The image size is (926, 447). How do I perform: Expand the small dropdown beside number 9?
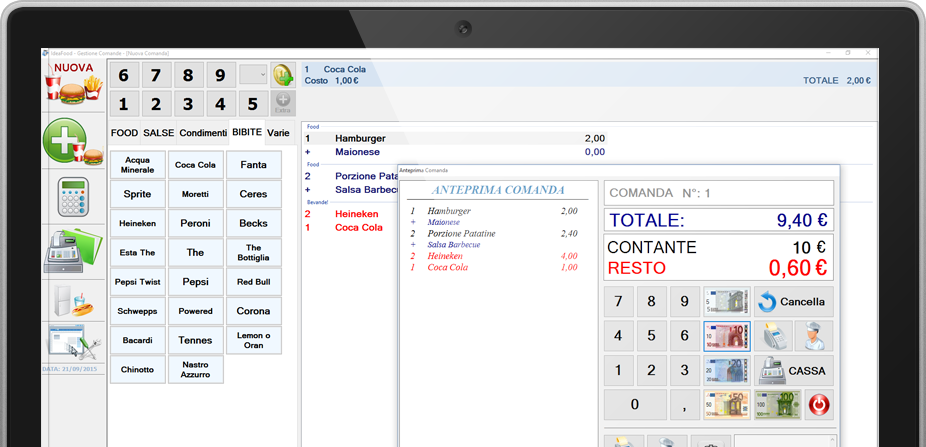click(253, 76)
